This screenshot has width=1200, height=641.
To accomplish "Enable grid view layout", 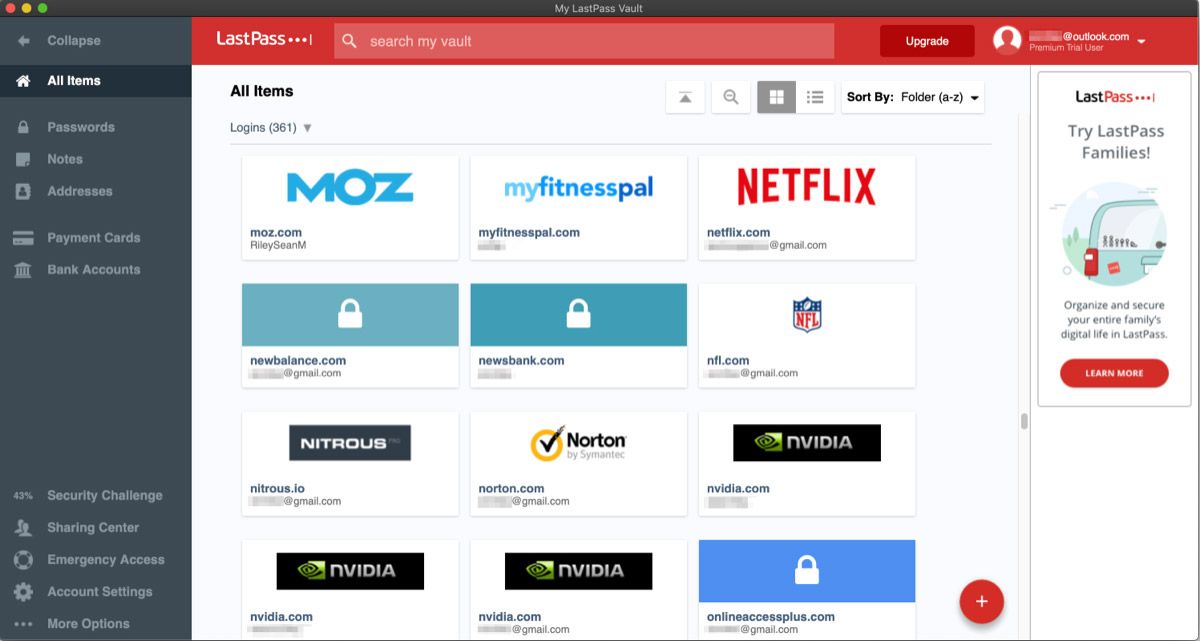I will (x=776, y=97).
